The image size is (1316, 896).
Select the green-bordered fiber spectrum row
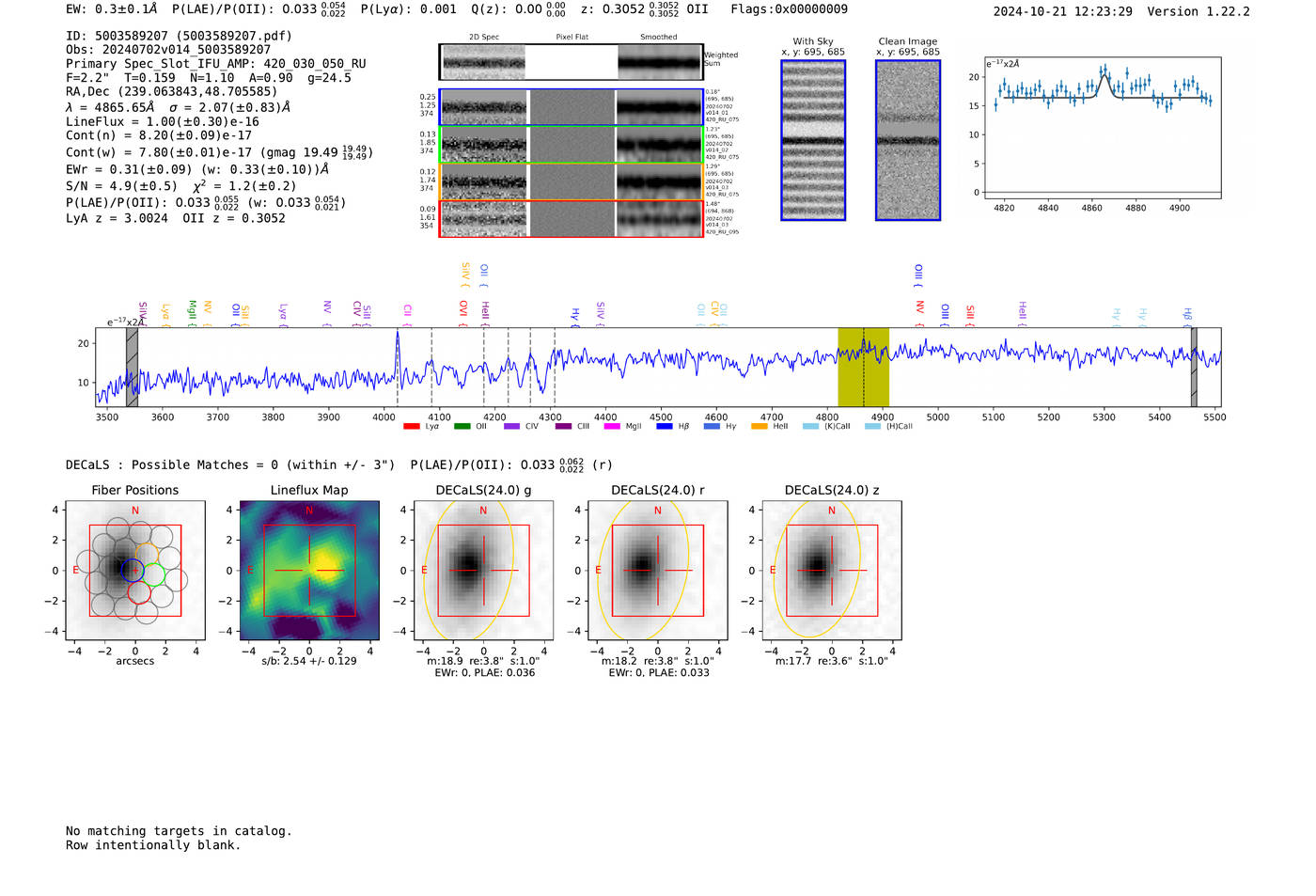[x=572, y=144]
